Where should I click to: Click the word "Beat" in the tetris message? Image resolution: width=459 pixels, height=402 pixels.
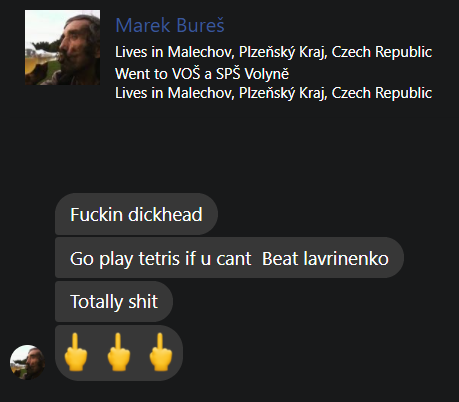coord(280,259)
